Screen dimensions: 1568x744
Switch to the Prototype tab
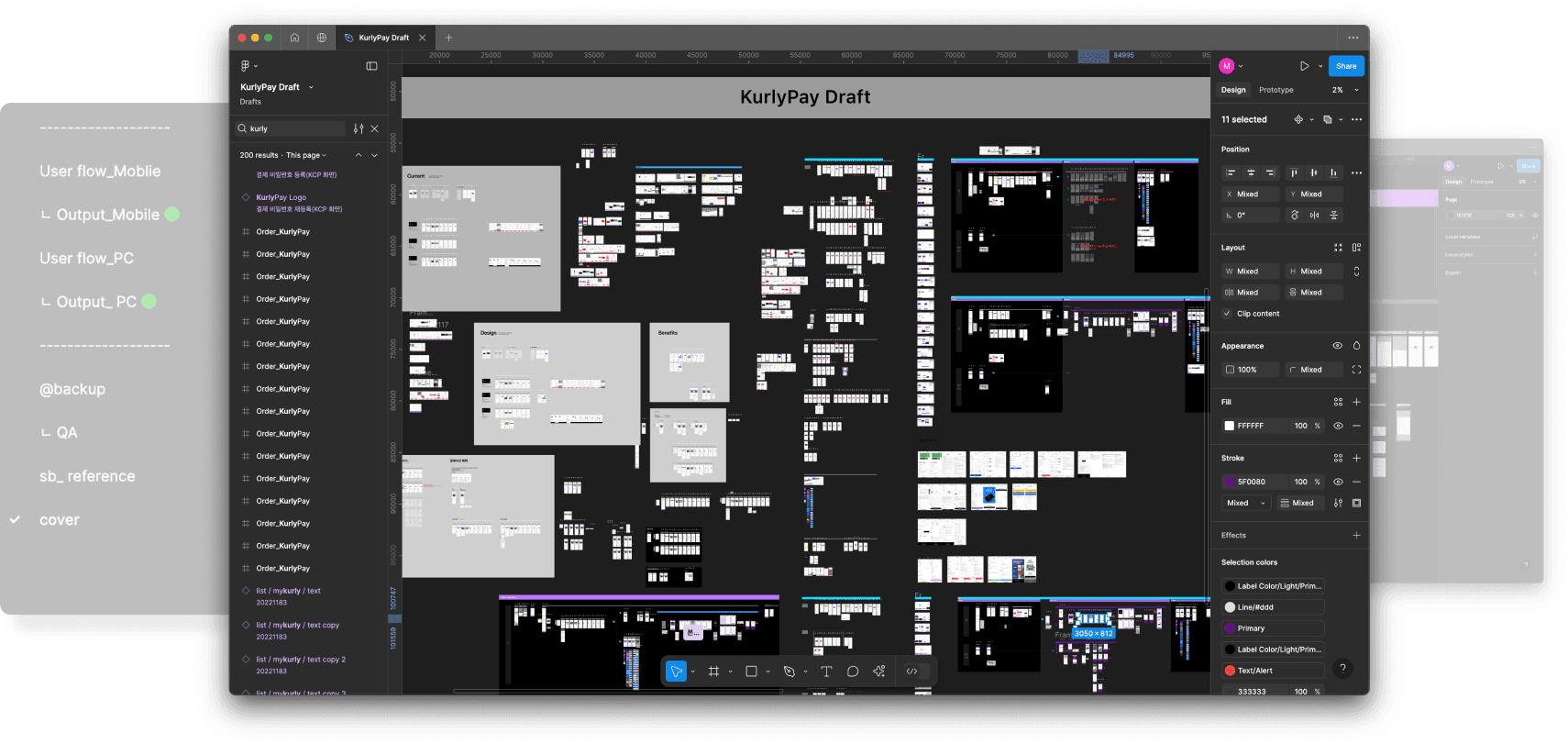[1275, 90]
